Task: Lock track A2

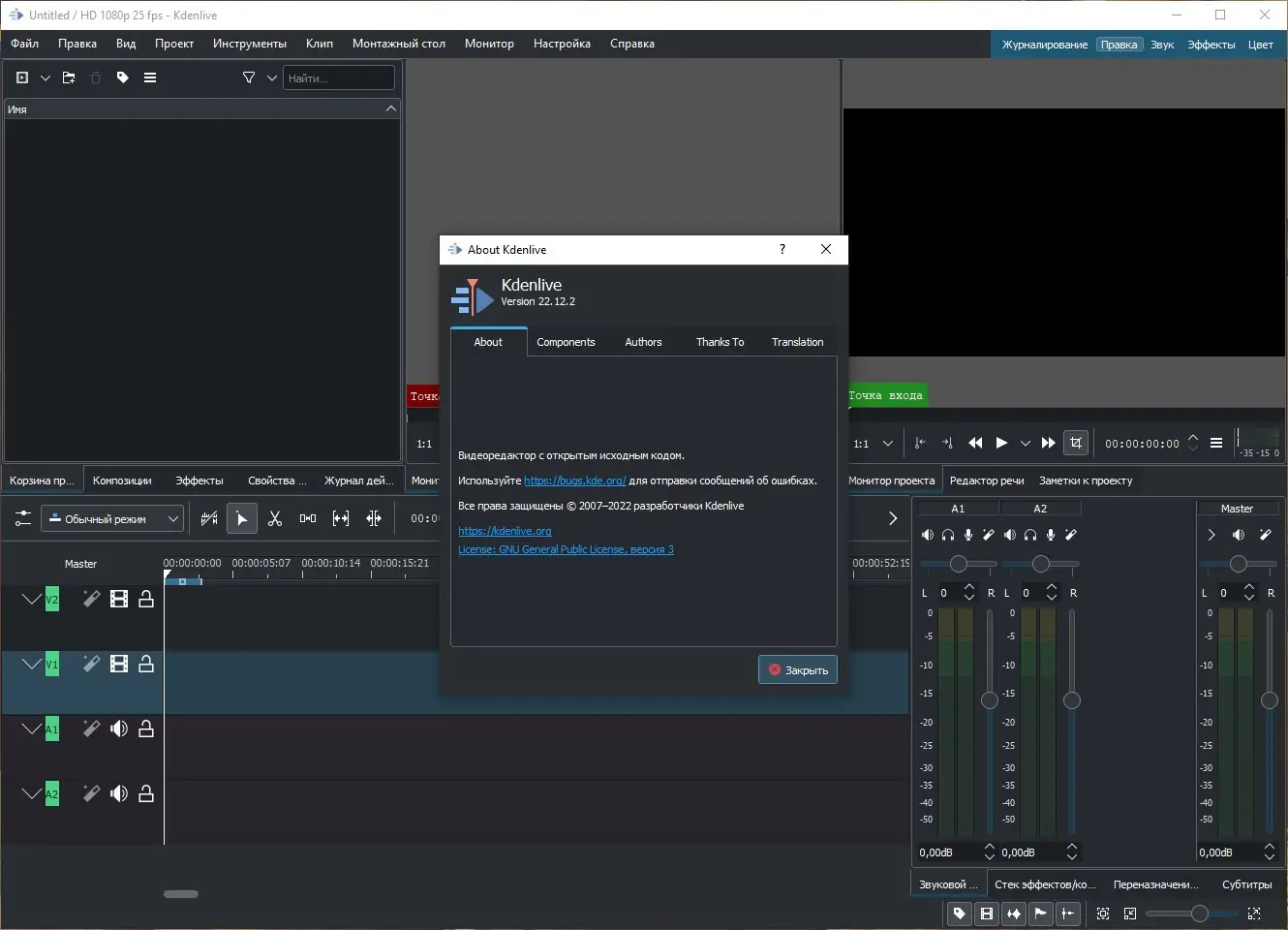Action: [146, 793]
